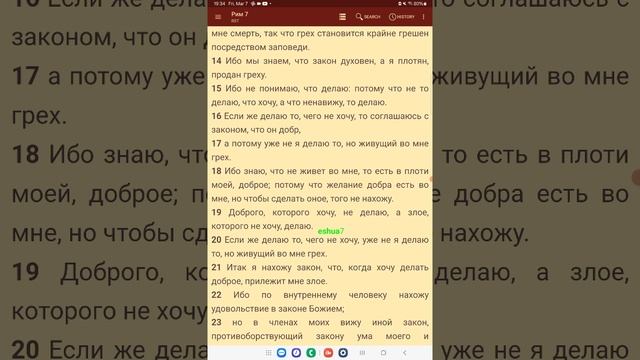The width and height of the screenshot is (640, 360).
Task: Open reading History
Action: [402, 17]
